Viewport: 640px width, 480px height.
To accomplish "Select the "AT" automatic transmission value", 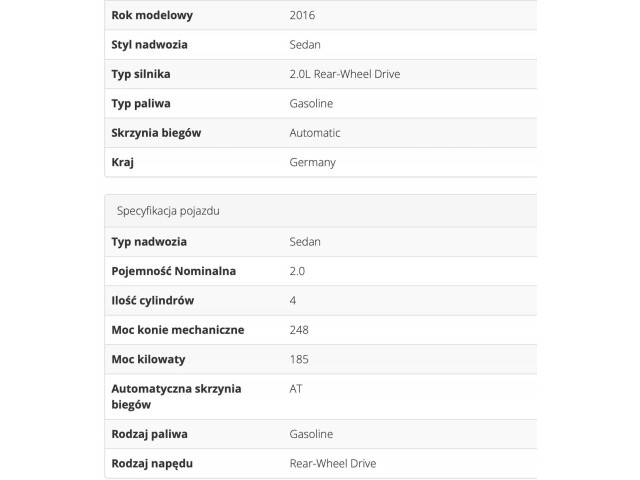I will [295, 388].
